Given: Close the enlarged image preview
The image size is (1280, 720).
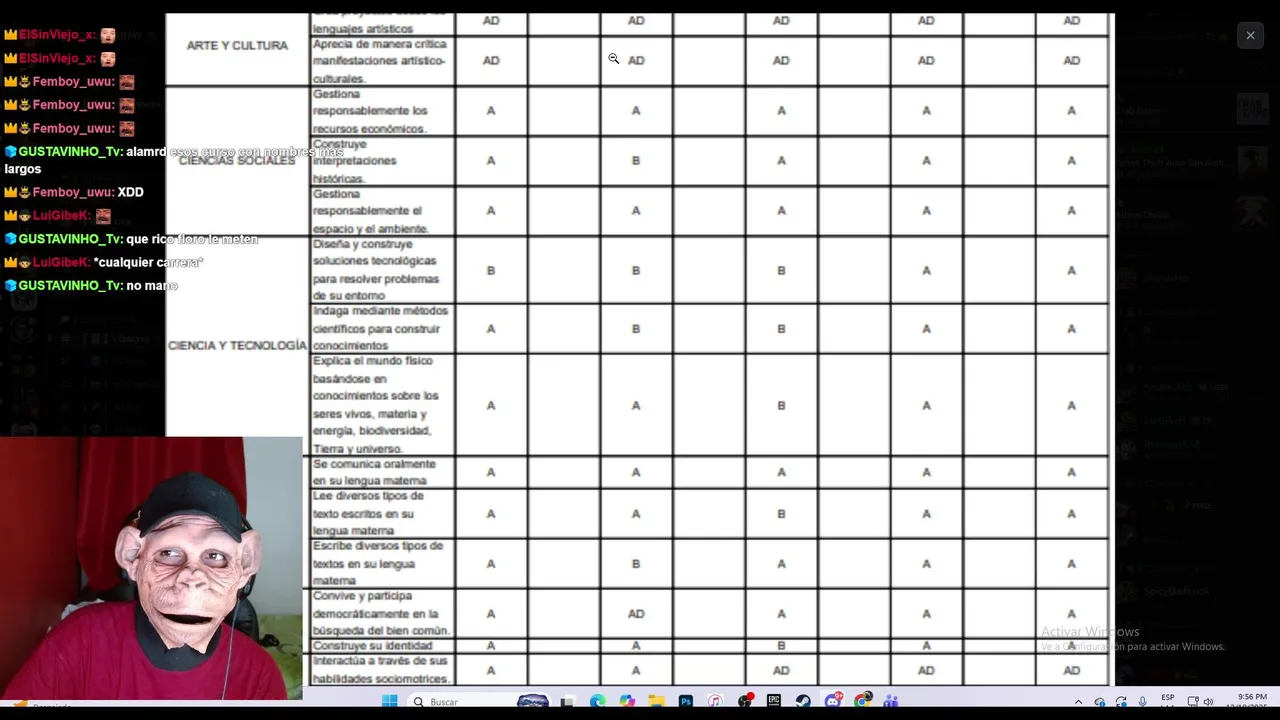Looking at the screenshot, I should tap(1250, 35).
